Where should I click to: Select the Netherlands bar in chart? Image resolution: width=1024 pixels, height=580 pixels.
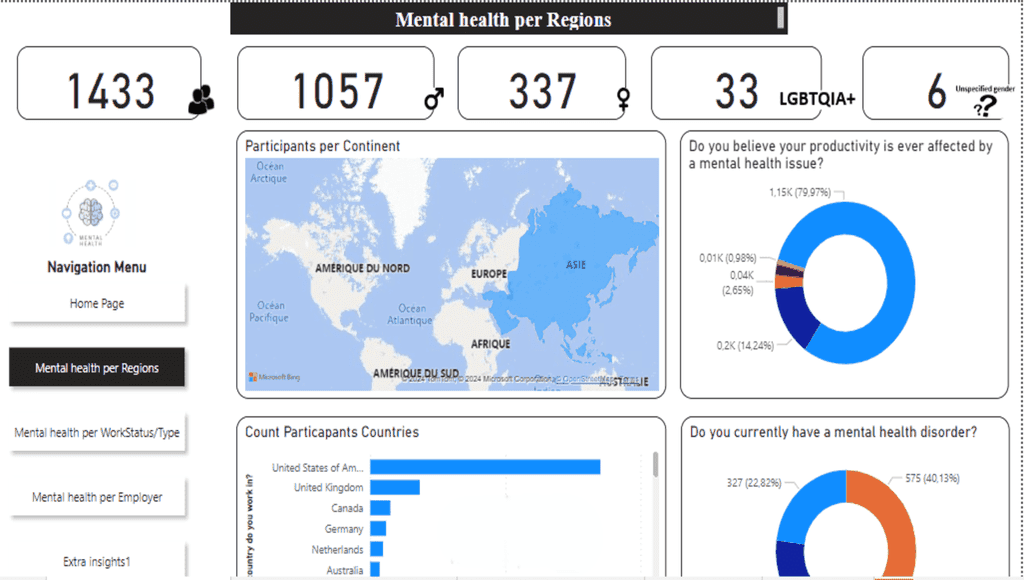pyautogui.click(x=377, y=549)
